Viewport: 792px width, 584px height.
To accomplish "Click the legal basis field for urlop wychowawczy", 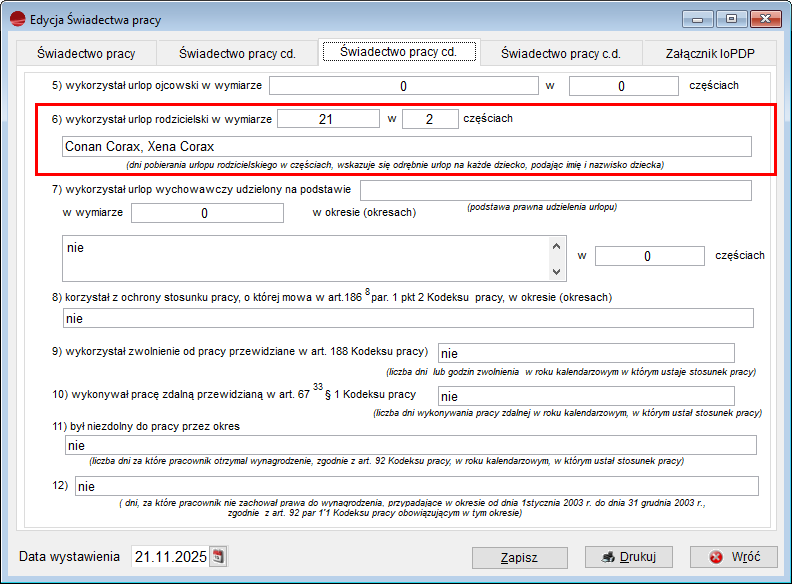I will pos(555,190).
